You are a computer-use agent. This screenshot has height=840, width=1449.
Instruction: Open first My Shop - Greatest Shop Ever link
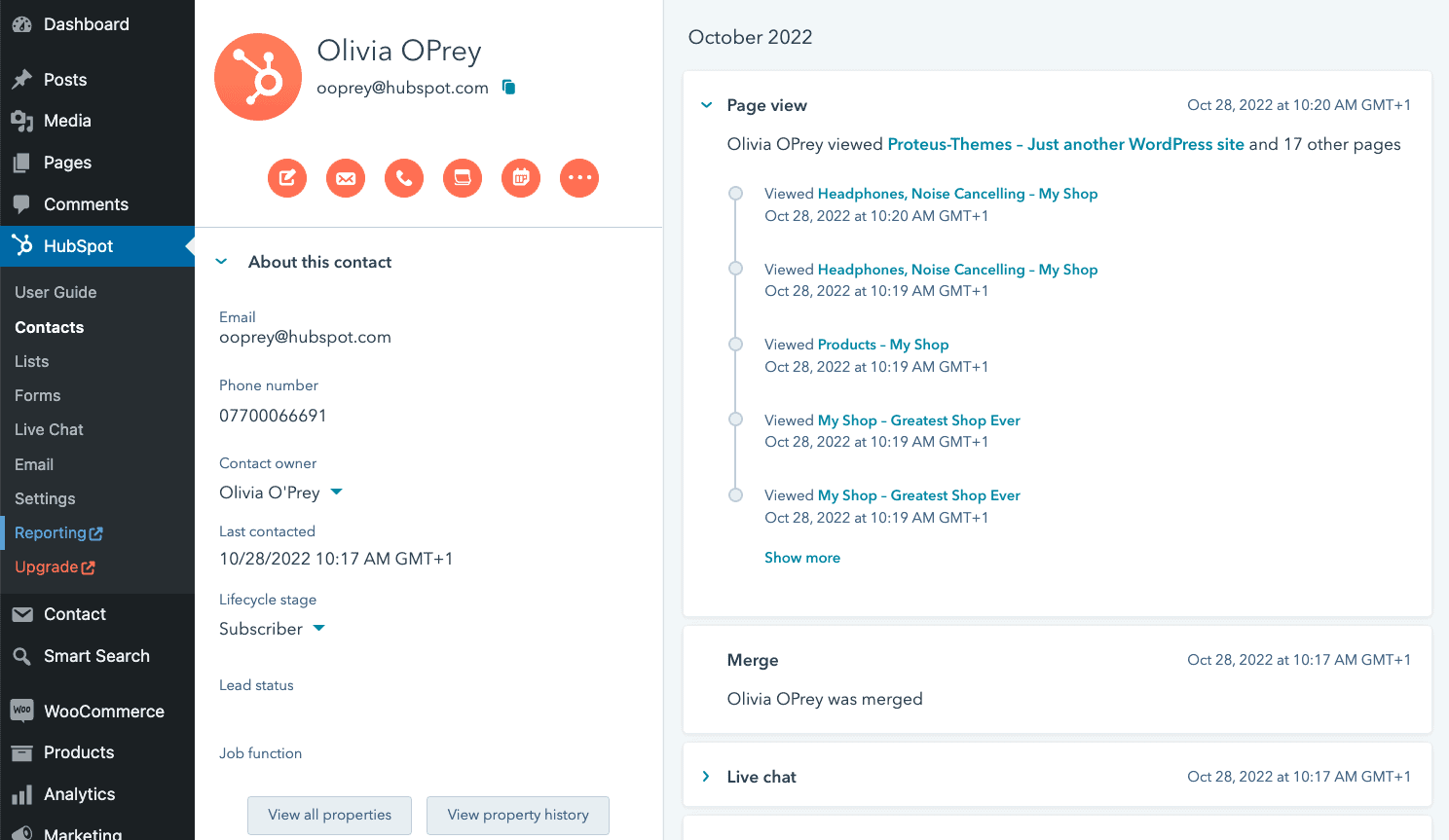click(x=919, y=420)
